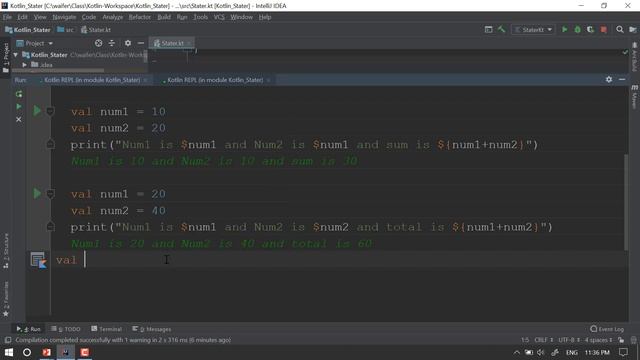Open the TODO tool window
The width and height of the screenshot is (640, 360).
65,329
